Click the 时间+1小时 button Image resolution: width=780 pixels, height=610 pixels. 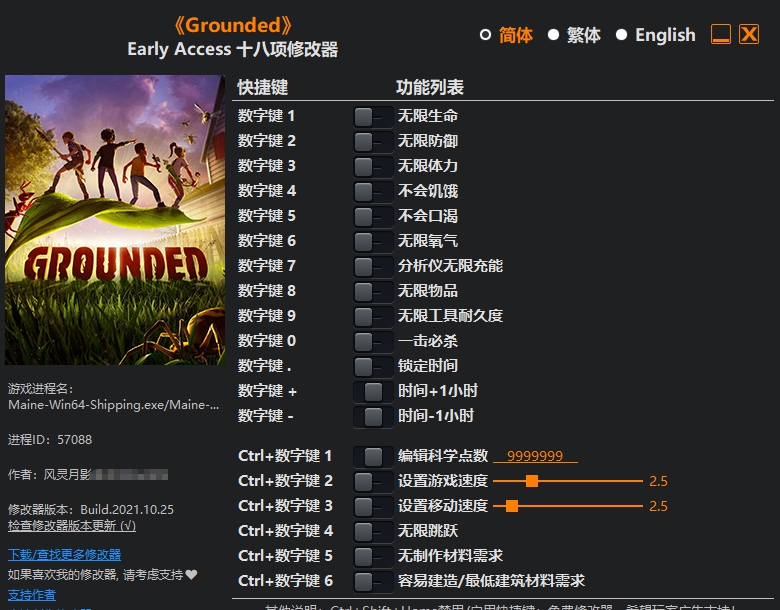(x=373, y=391)
